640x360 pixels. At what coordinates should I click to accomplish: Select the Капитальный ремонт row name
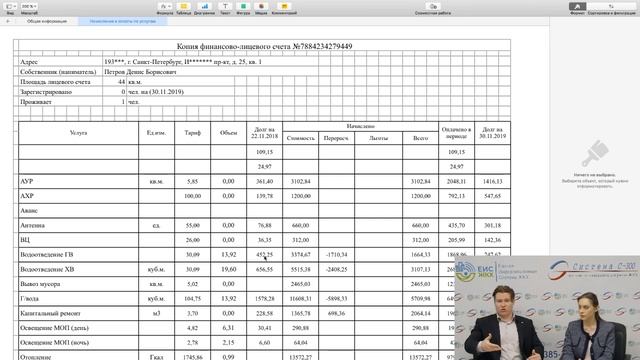click(78, 313)
